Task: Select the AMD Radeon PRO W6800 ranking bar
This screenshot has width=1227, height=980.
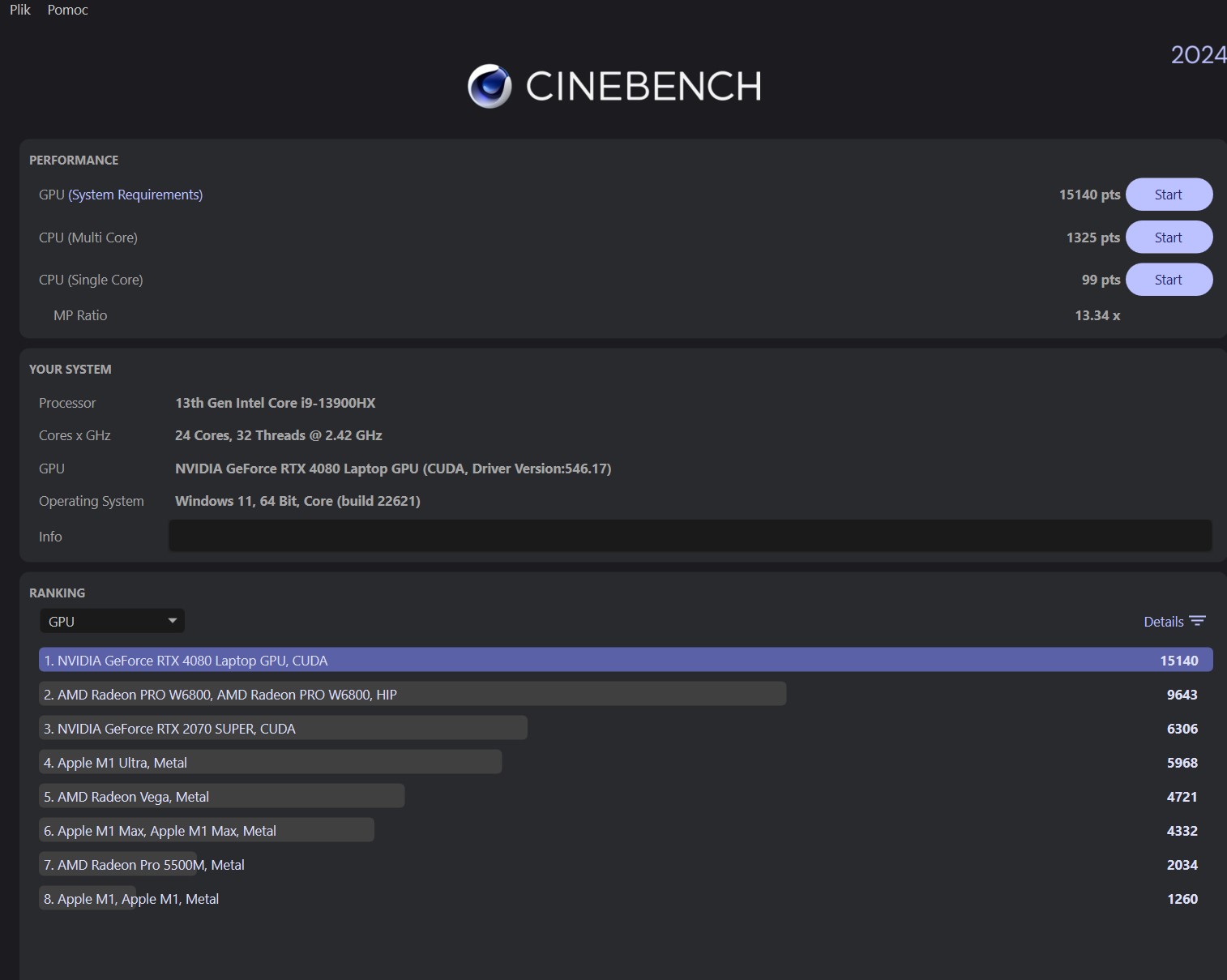Action: (x=412, y=694)
